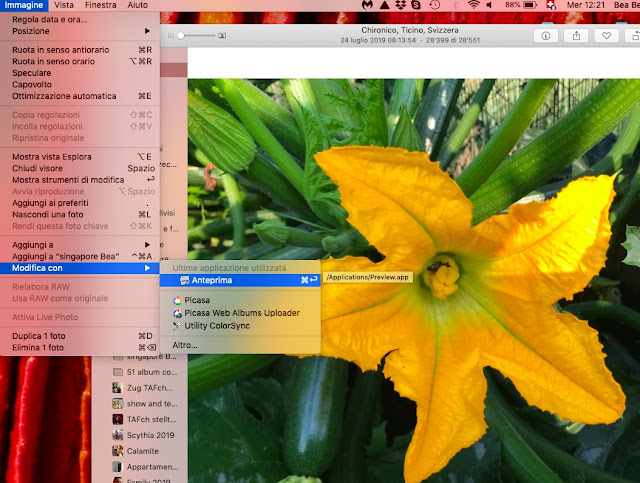Viewport: 640px width, 483px height.
Task: Select the 51 album co... sidebar item
Action: pyautogui.click(x=145, y=372)
